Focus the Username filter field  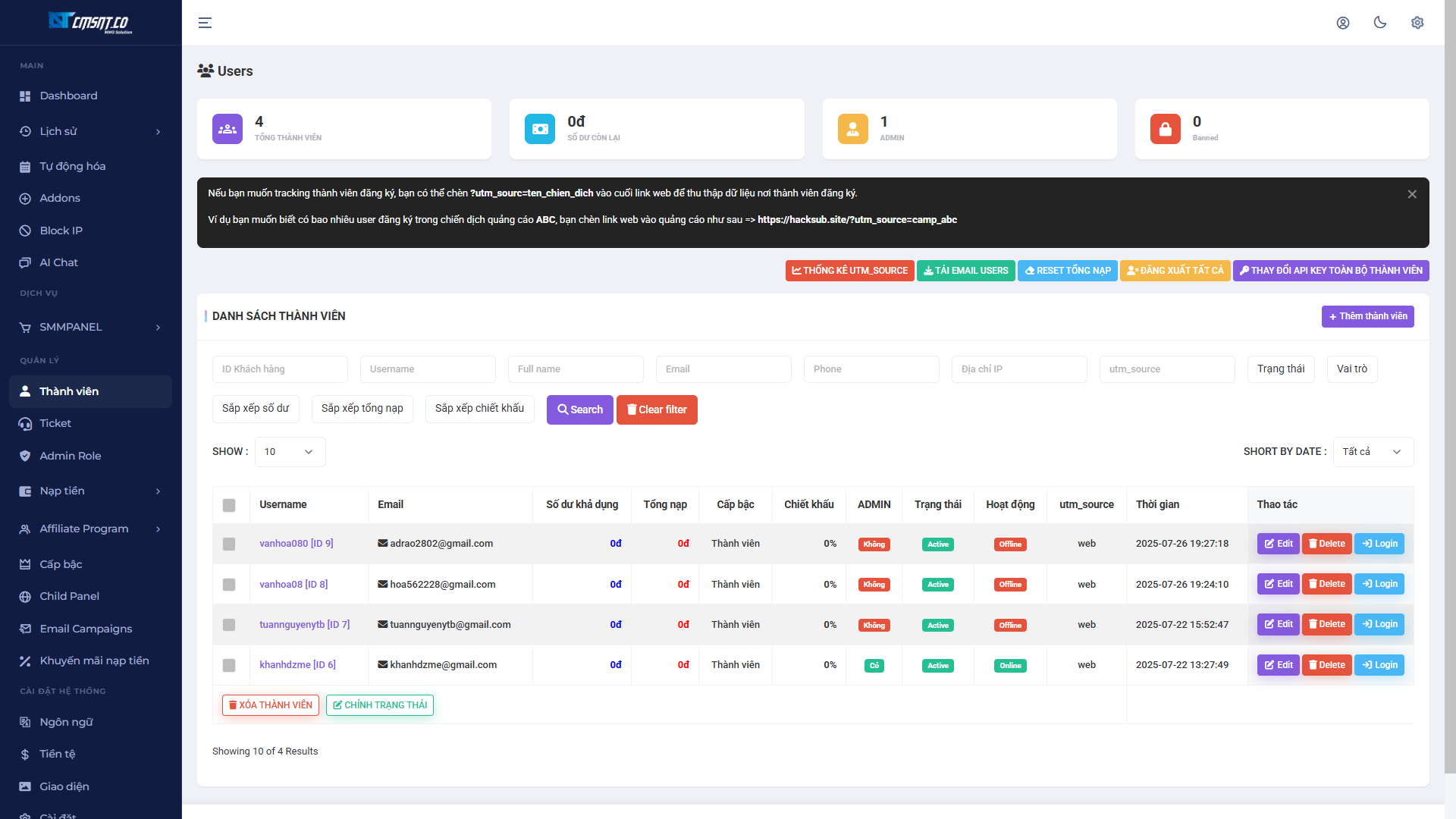[x=428, y=369]
